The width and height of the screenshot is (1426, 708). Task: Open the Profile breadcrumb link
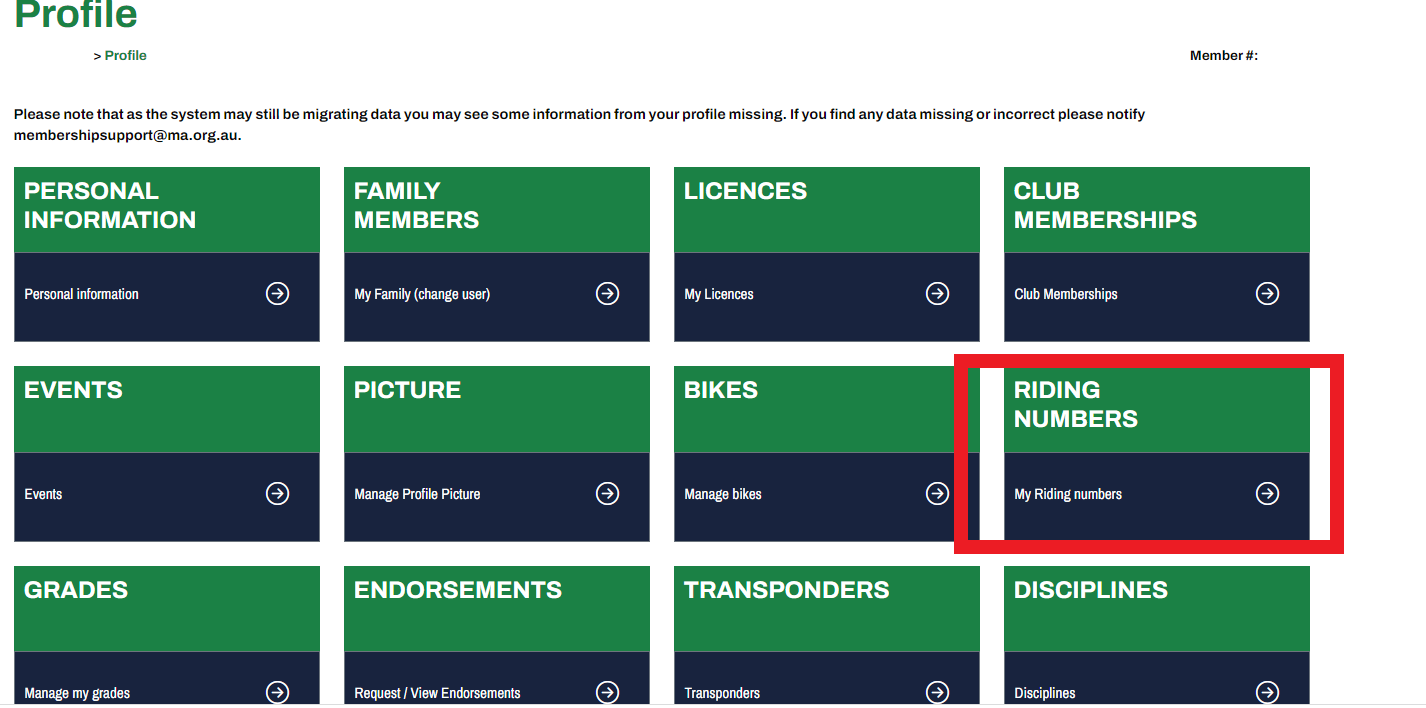pos(125,56)
